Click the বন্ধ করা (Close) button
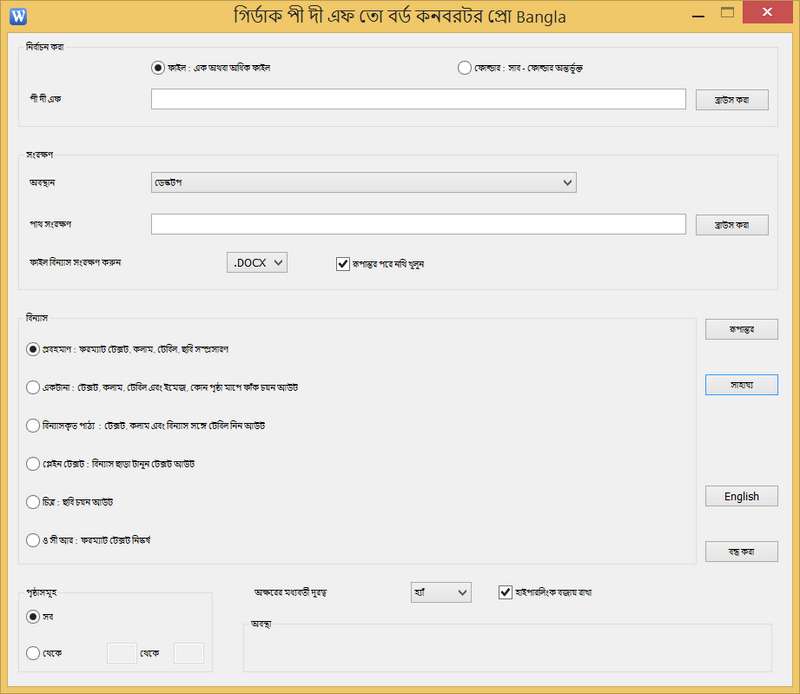 (x=741, y=551)
